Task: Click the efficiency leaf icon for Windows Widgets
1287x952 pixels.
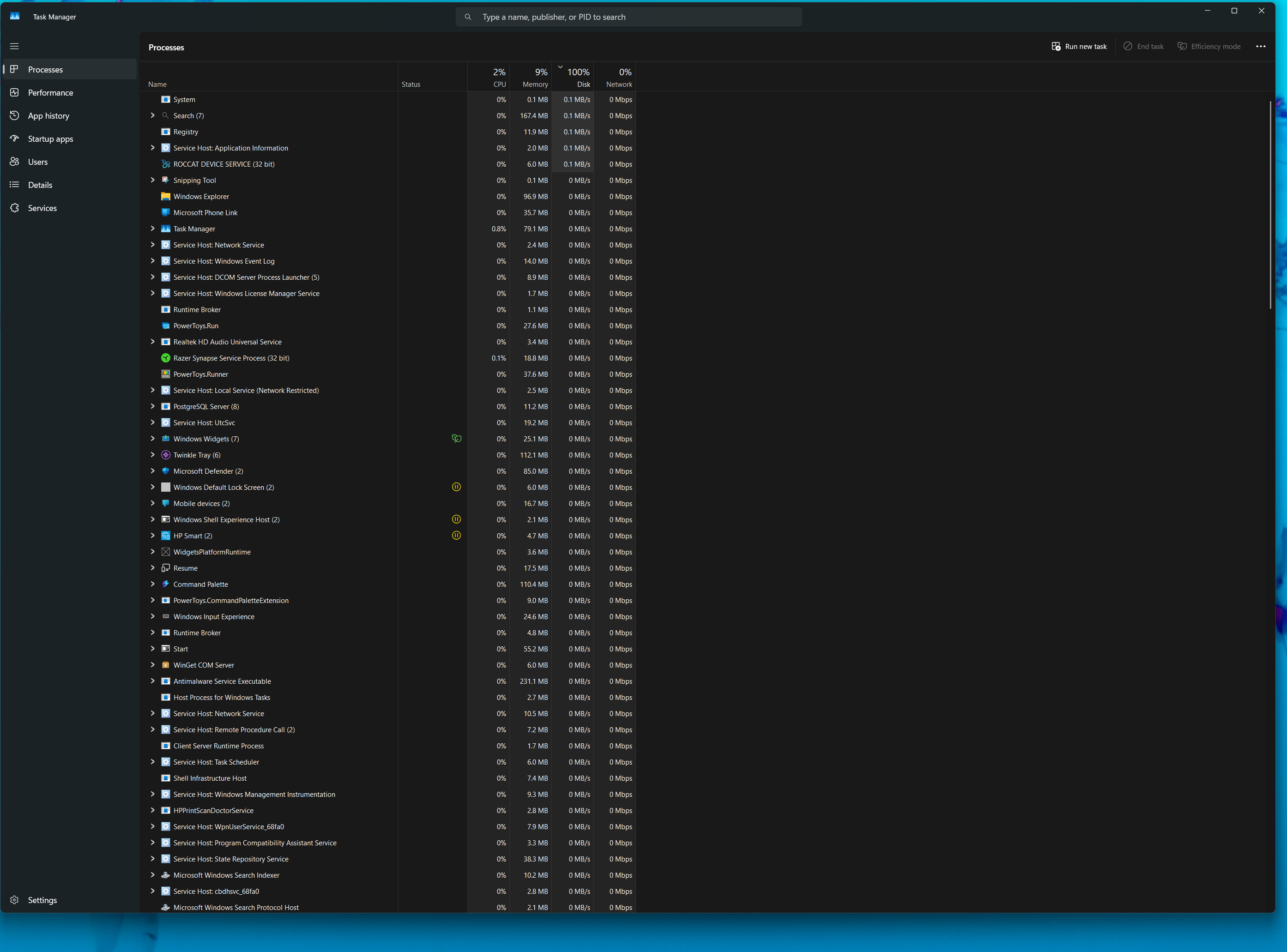Action: [456, 439]
